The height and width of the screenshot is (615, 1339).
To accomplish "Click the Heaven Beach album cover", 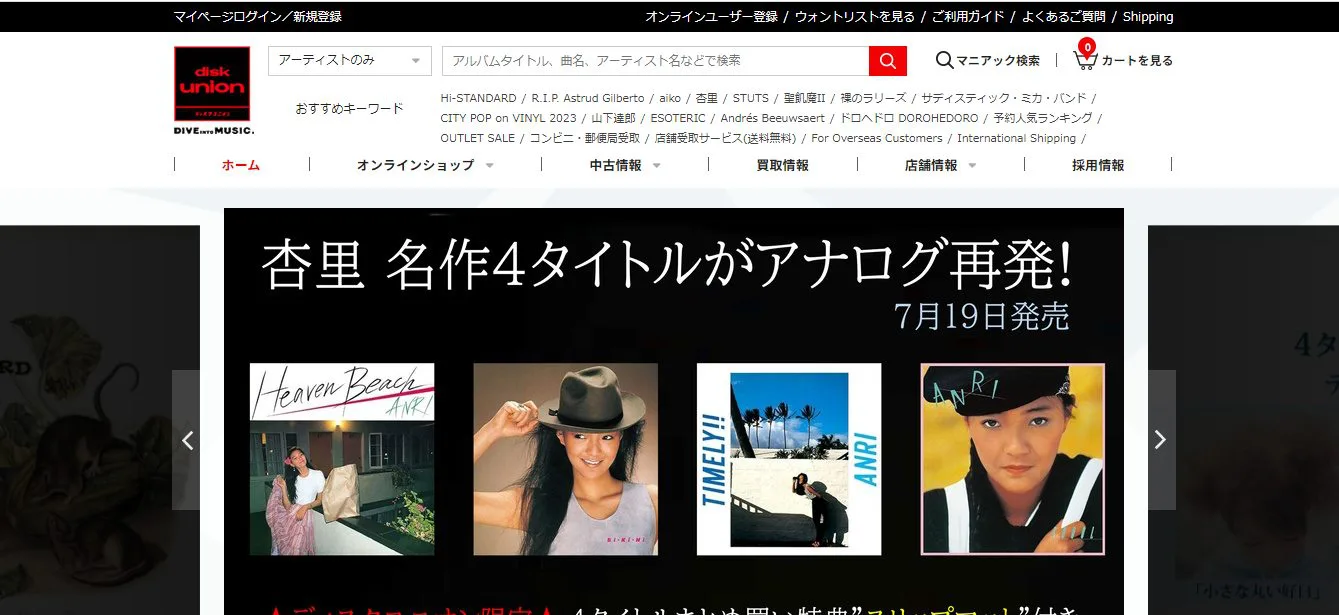I will coord(342,459).
